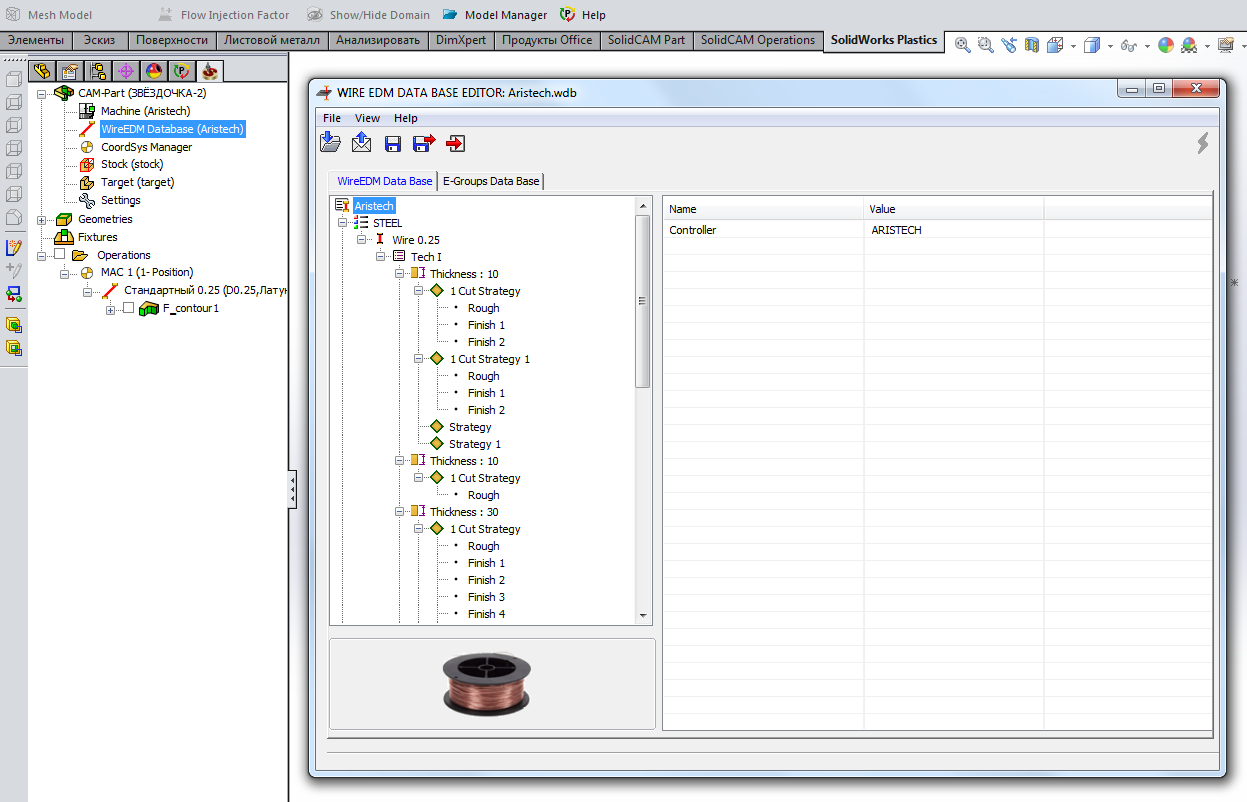Switch to the SolidCAM Part ribbon tab
1247x802 pixels.
tap(647, 40)
